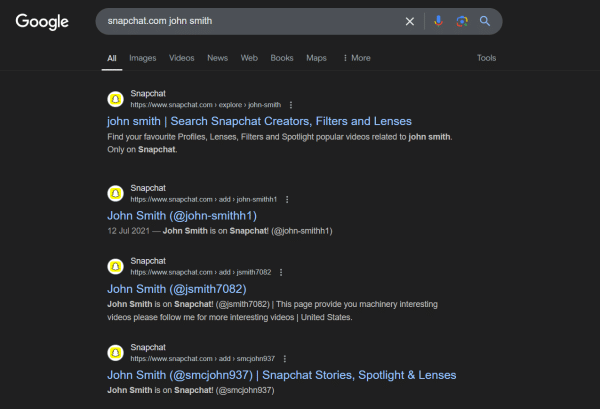This screenshot has width=600, height=409.
Task: Click snippet 'Find your favourite Profiles, Lenses'
Action: [x=279, y=143]
